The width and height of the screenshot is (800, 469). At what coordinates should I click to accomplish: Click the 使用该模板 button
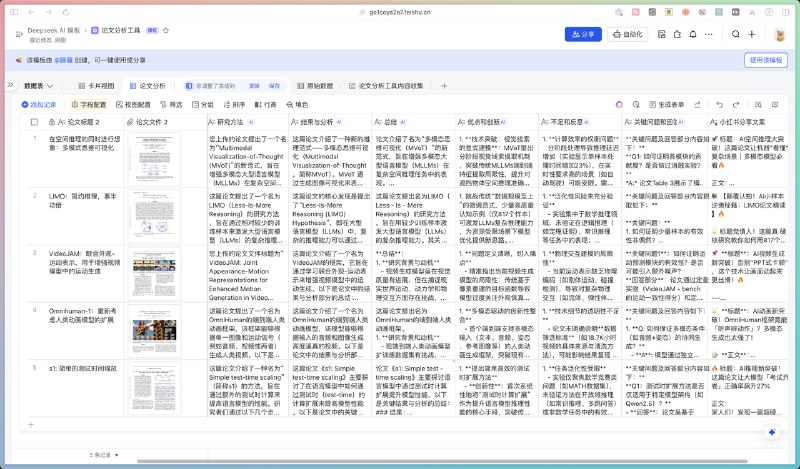point(765,60)
